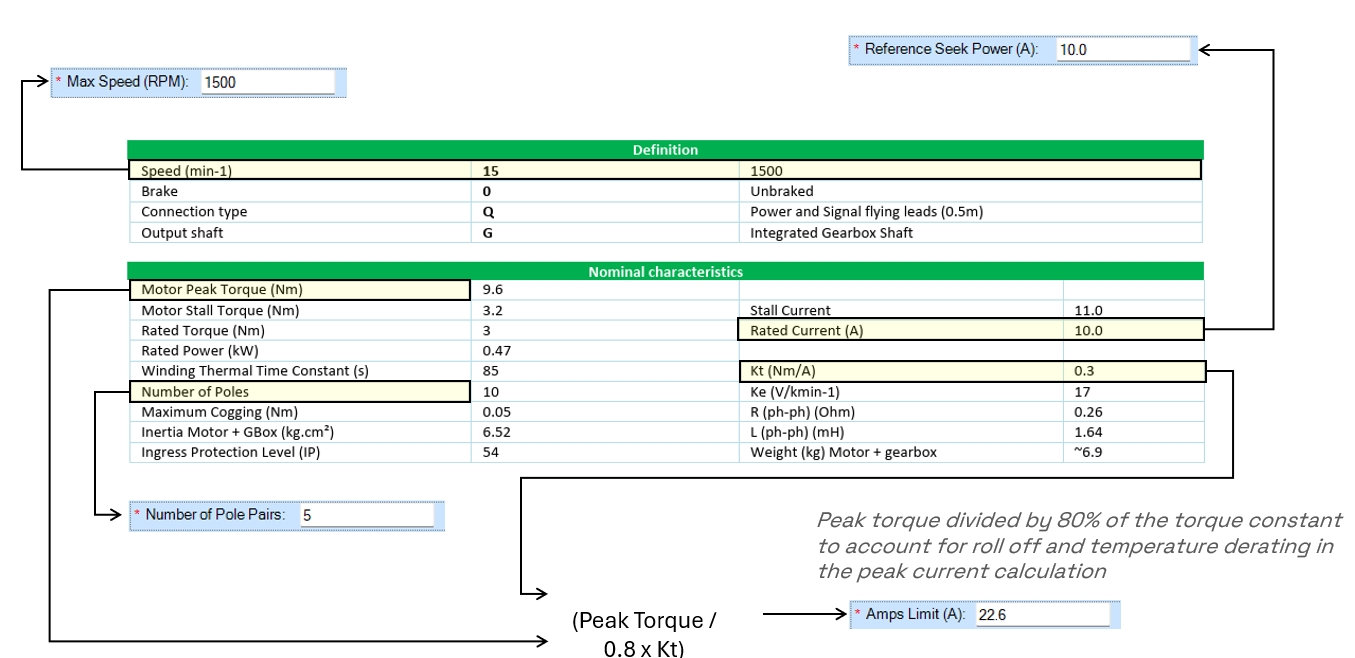Click the output shaft code G

[x=488, y=233]
